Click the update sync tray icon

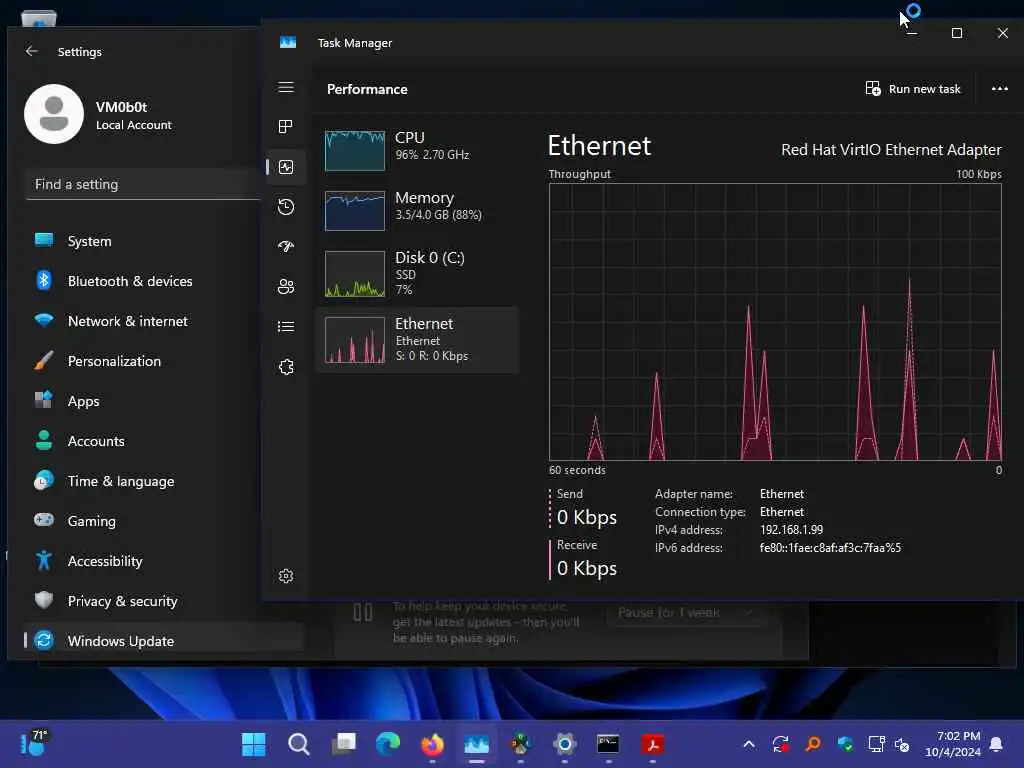[781, 744]
